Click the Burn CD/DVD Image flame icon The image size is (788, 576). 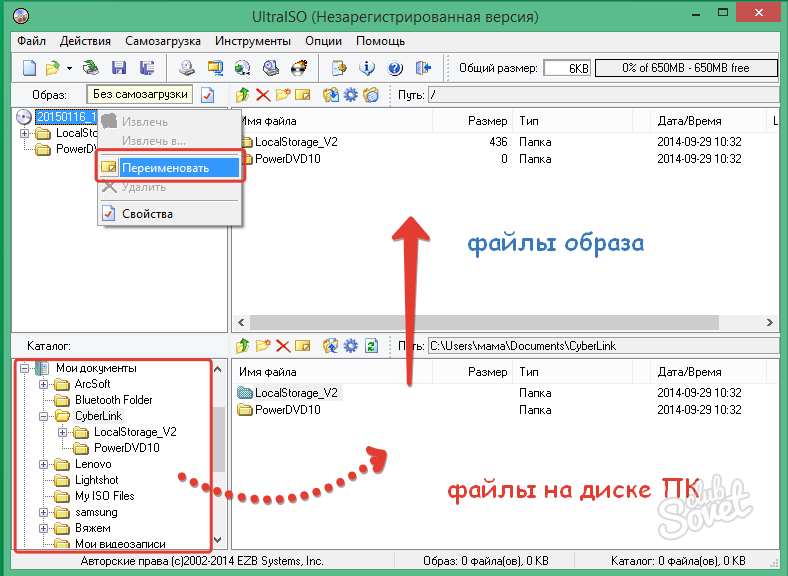300,68
